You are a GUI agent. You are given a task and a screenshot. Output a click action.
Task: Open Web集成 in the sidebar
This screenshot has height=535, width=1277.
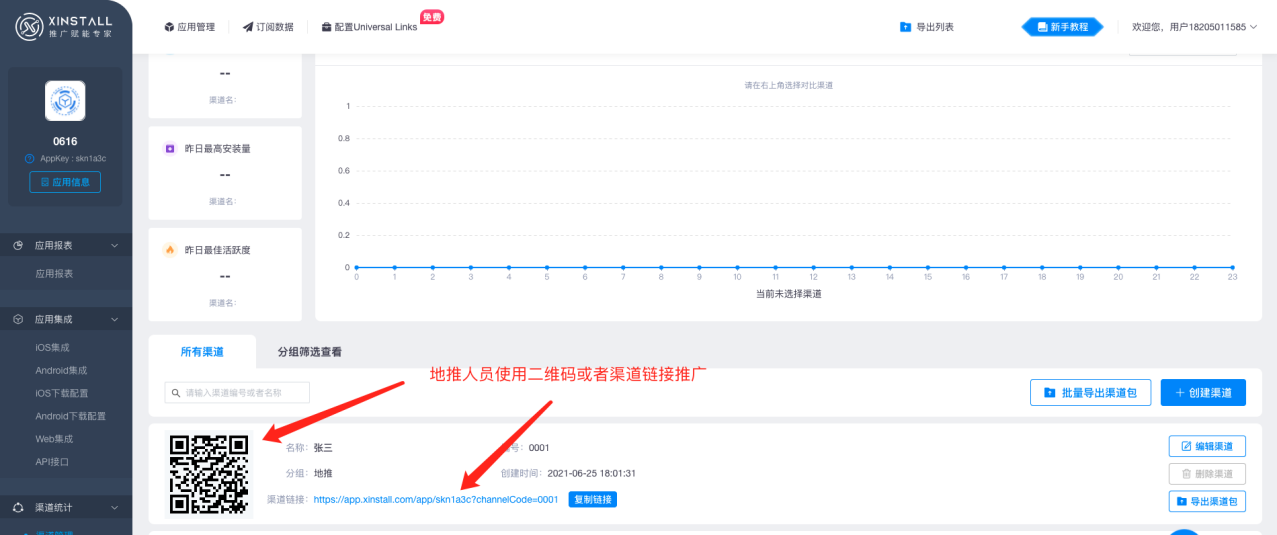pyautogui.click(x=53, y=439)
